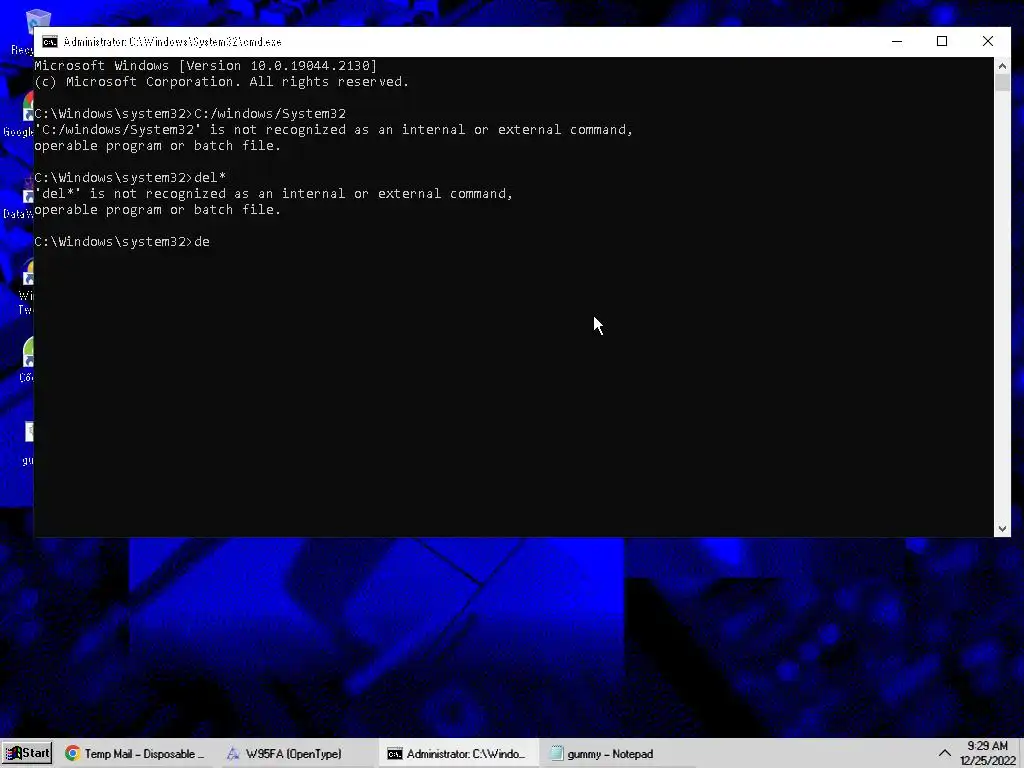Click the cmd icon in taskbar
The image size is (1024, 768).
tap(394, 754)
